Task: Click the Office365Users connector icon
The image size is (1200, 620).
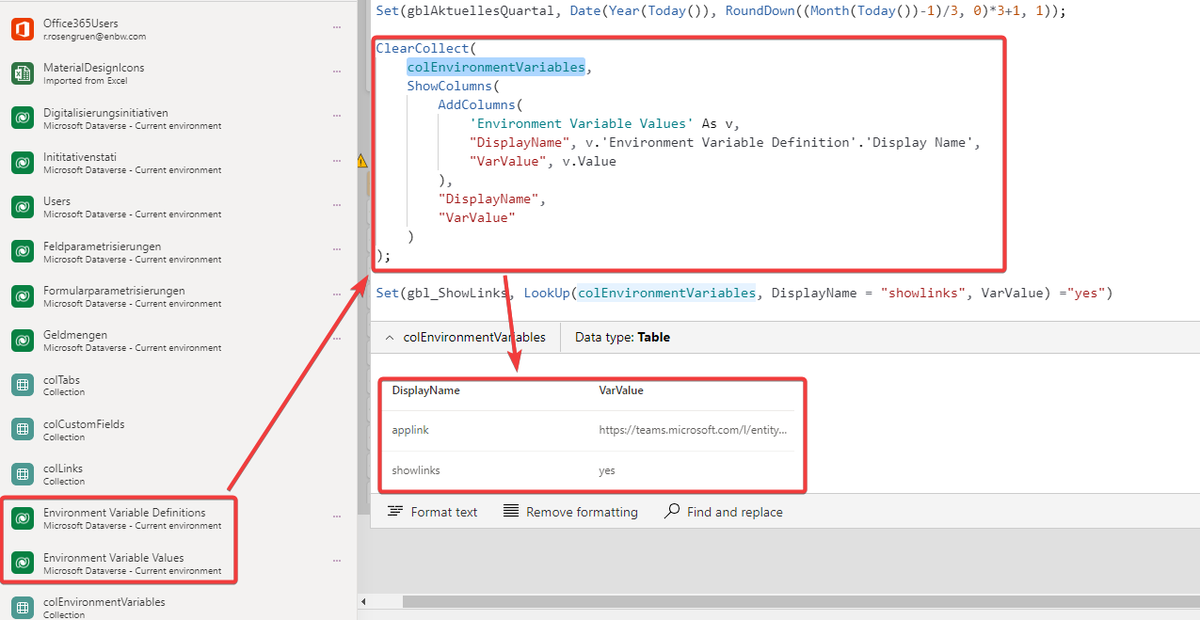Action: click(x=22, y=29)
